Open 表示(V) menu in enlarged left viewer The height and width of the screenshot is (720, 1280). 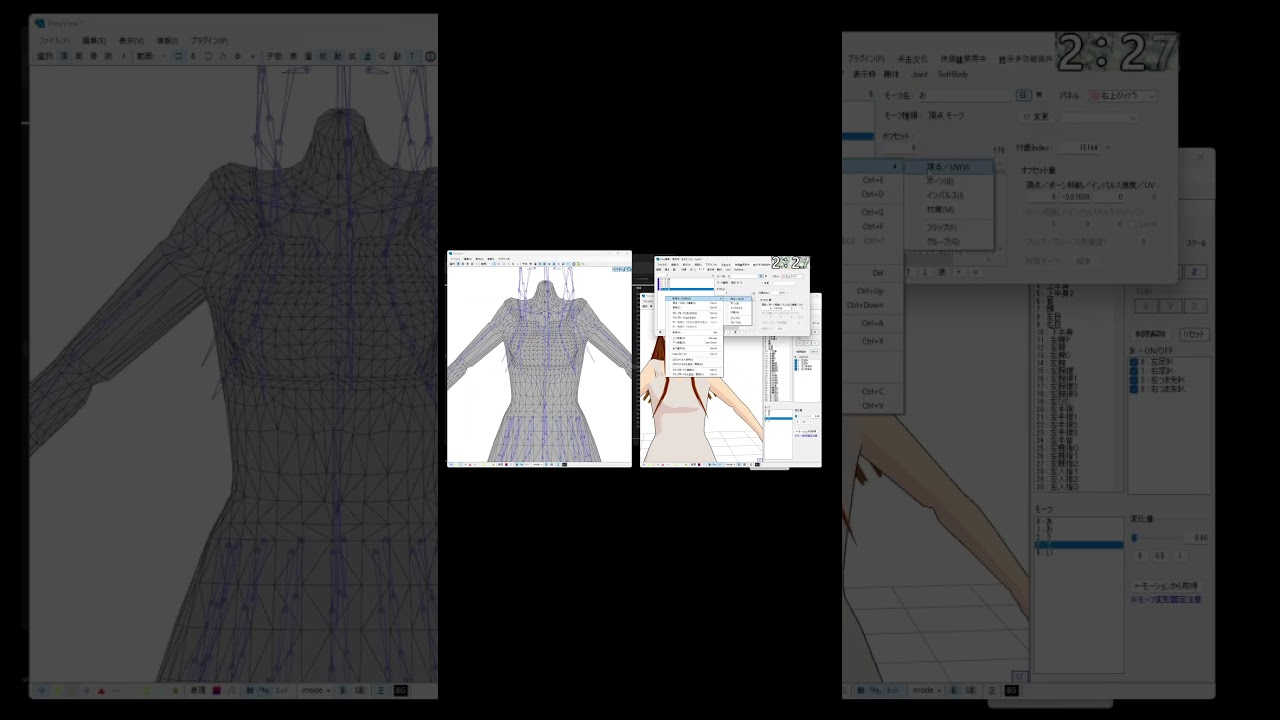pos(131,41)
